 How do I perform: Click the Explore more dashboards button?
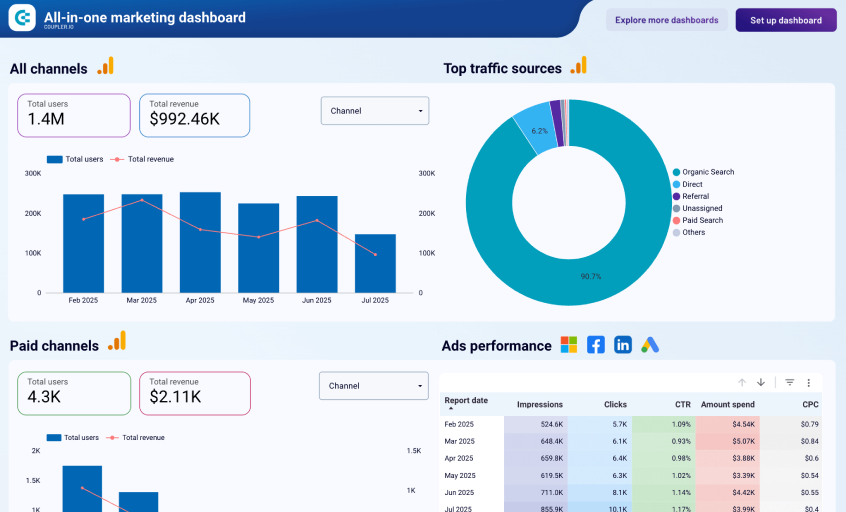coord(666,20)
